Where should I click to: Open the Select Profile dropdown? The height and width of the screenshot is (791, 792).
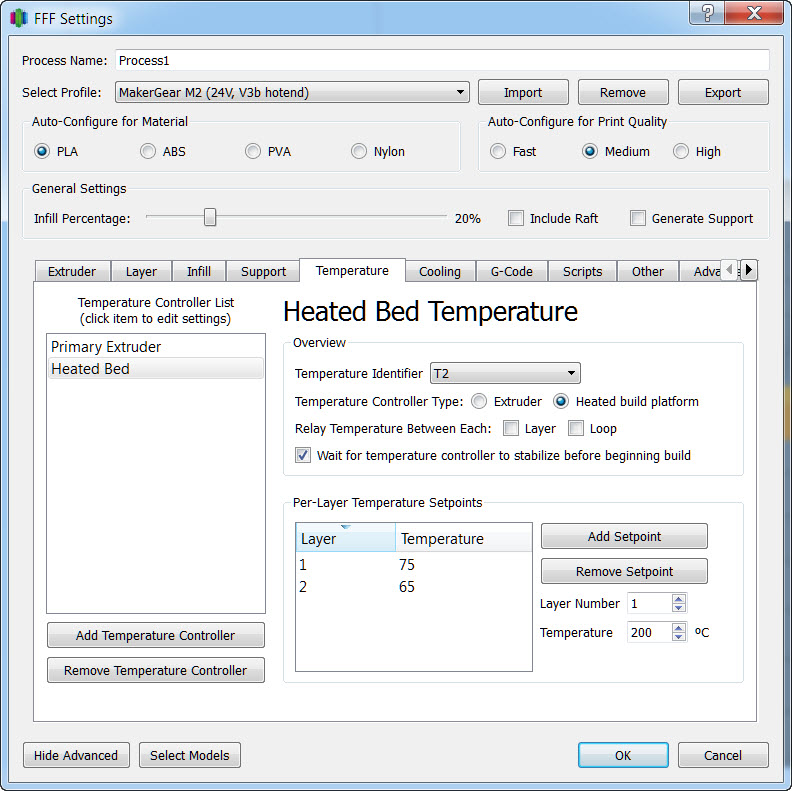(x=292, y=93)
